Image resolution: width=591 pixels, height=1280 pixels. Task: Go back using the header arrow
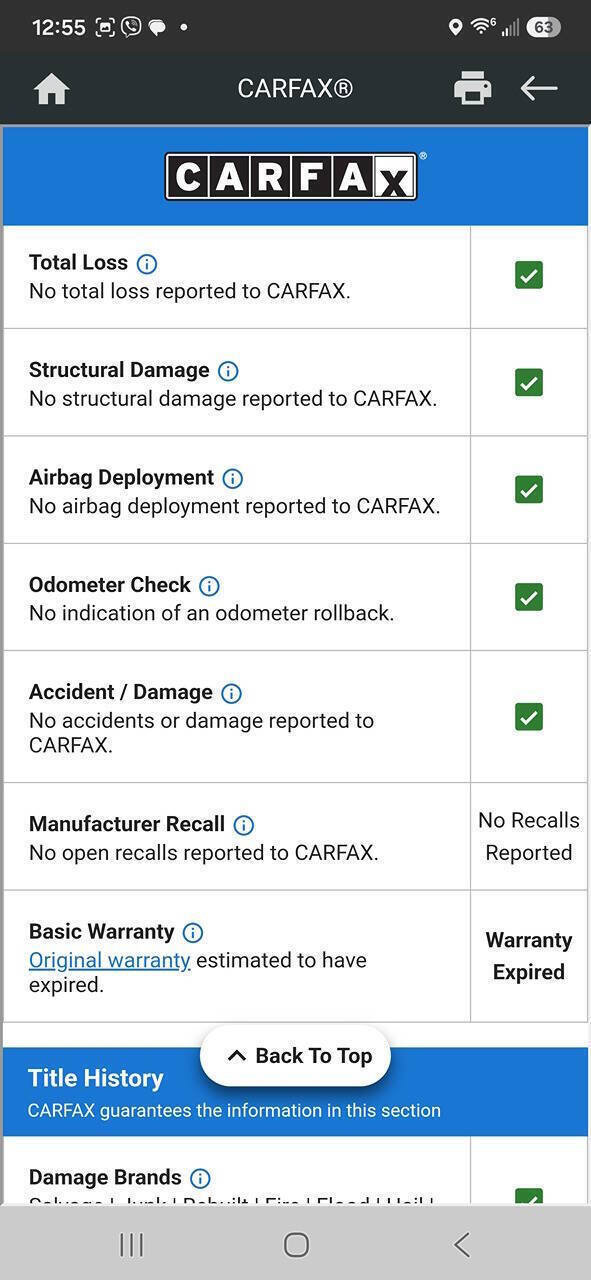pyautogui.click(x=538, y=88)
